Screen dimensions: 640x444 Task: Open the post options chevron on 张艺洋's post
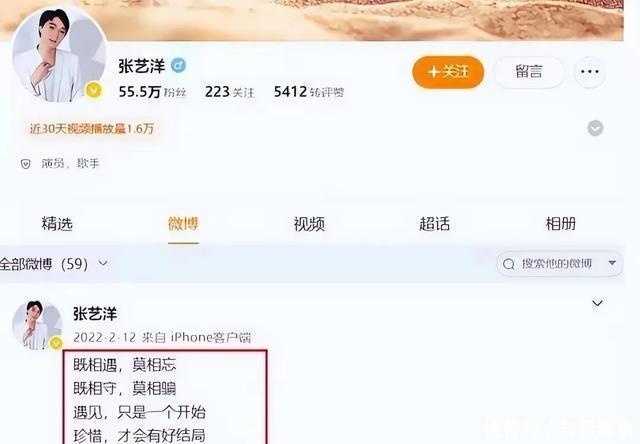[x=597, y=303]
